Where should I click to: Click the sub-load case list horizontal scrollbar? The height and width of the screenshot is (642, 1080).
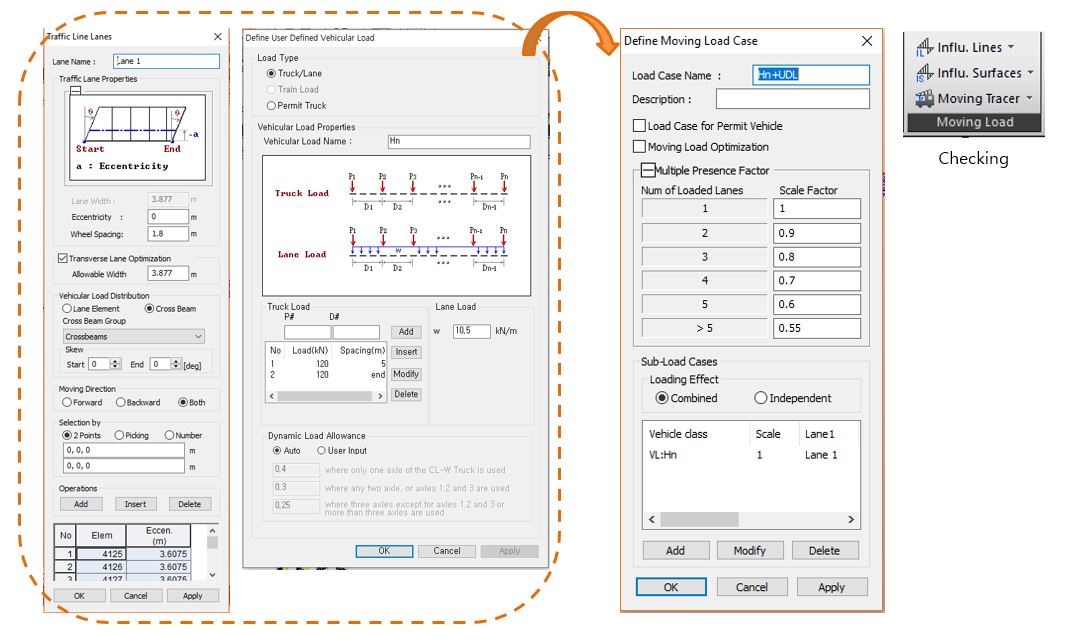[x=751, y=519]
